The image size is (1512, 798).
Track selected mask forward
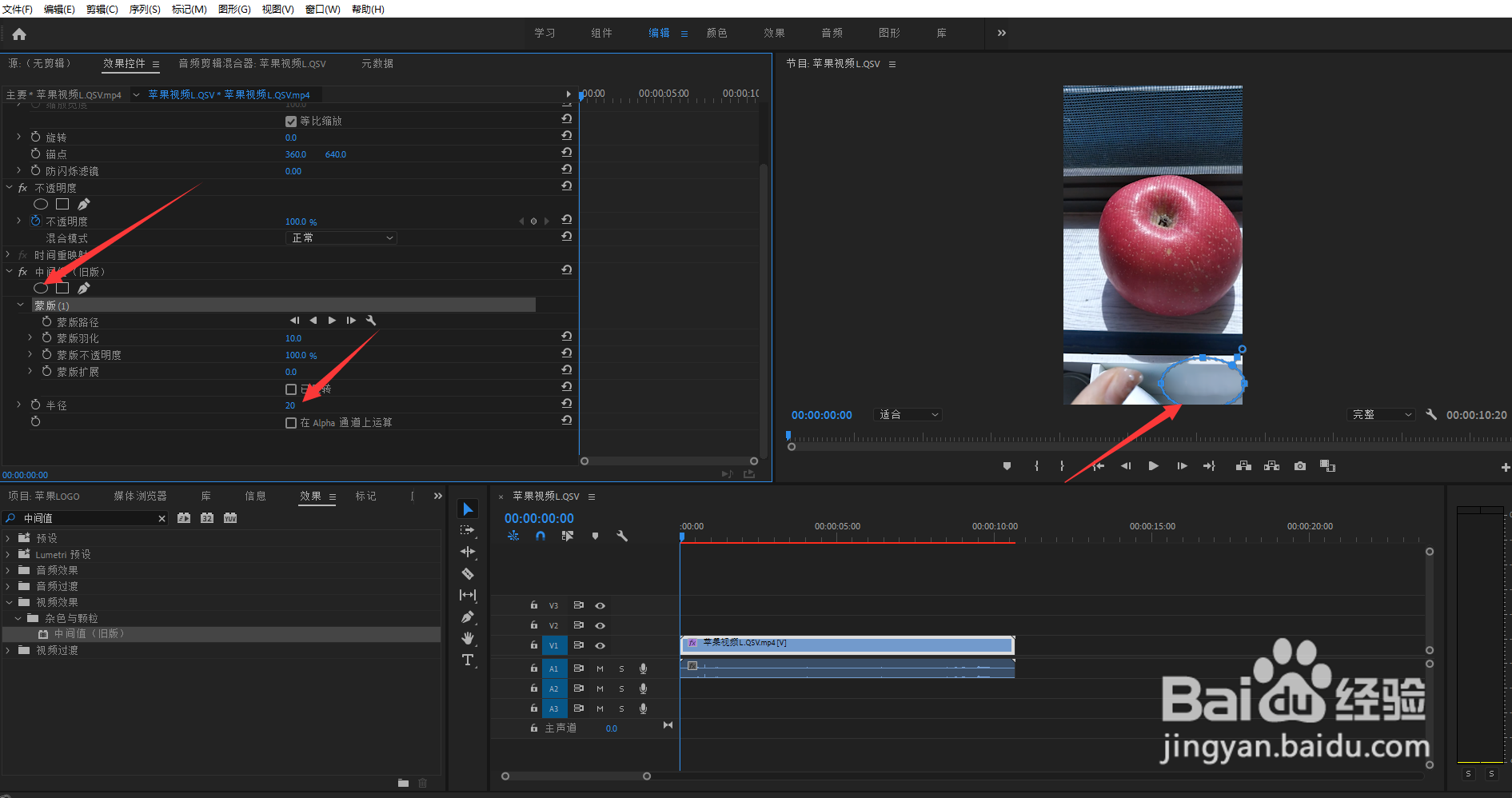(332, 321)
